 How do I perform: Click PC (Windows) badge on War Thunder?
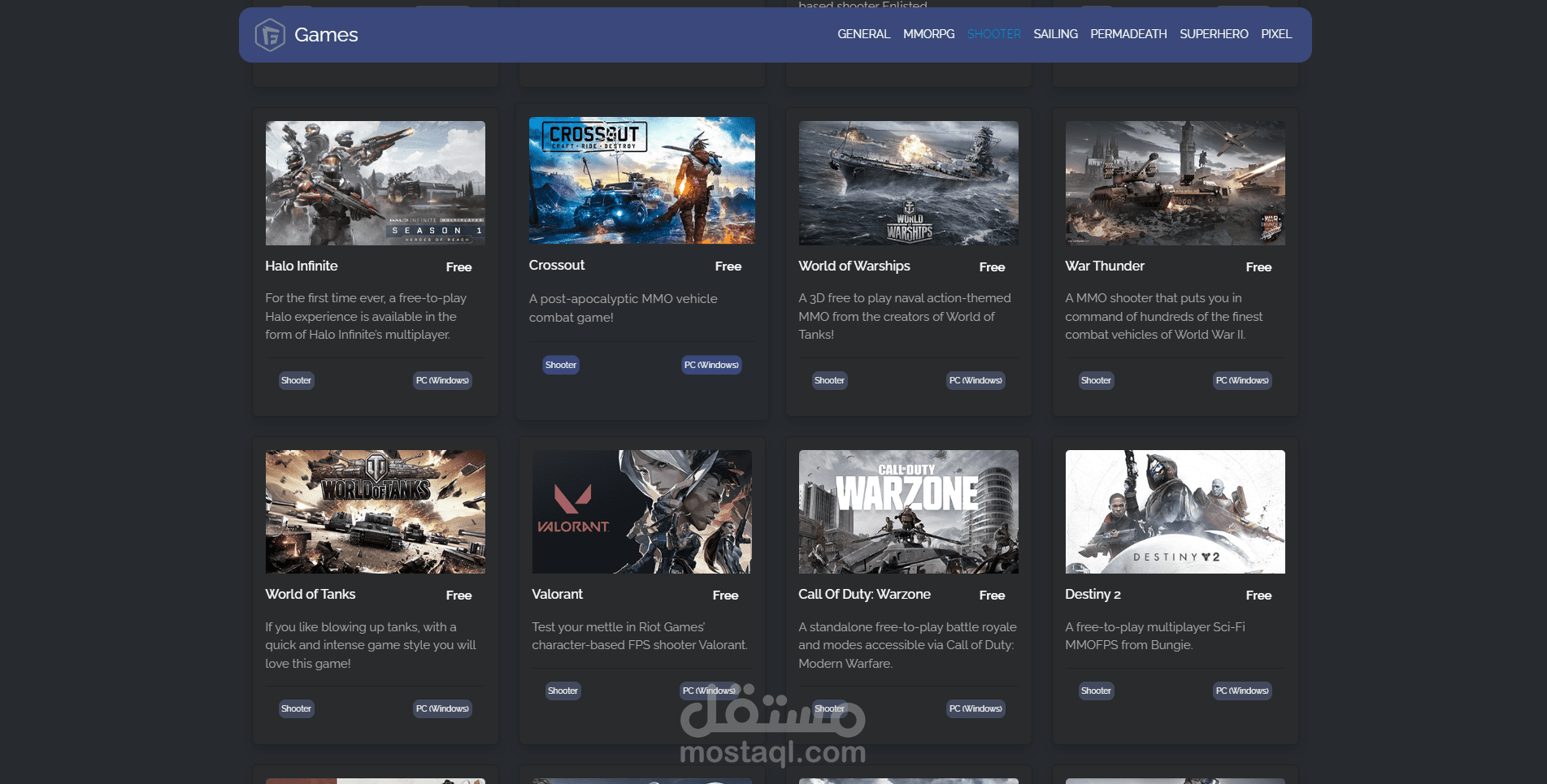1242,380
